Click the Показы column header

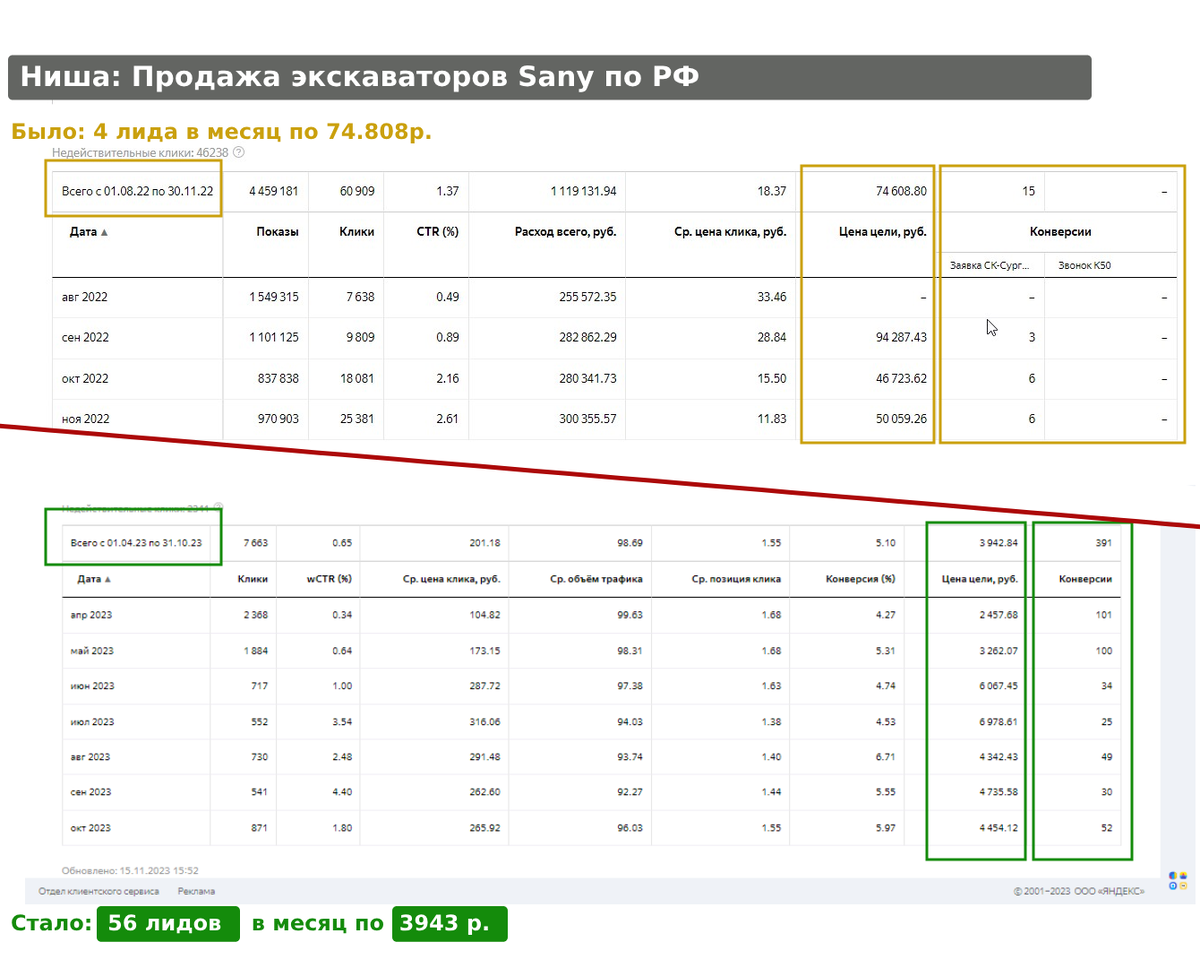click(277, 232)
